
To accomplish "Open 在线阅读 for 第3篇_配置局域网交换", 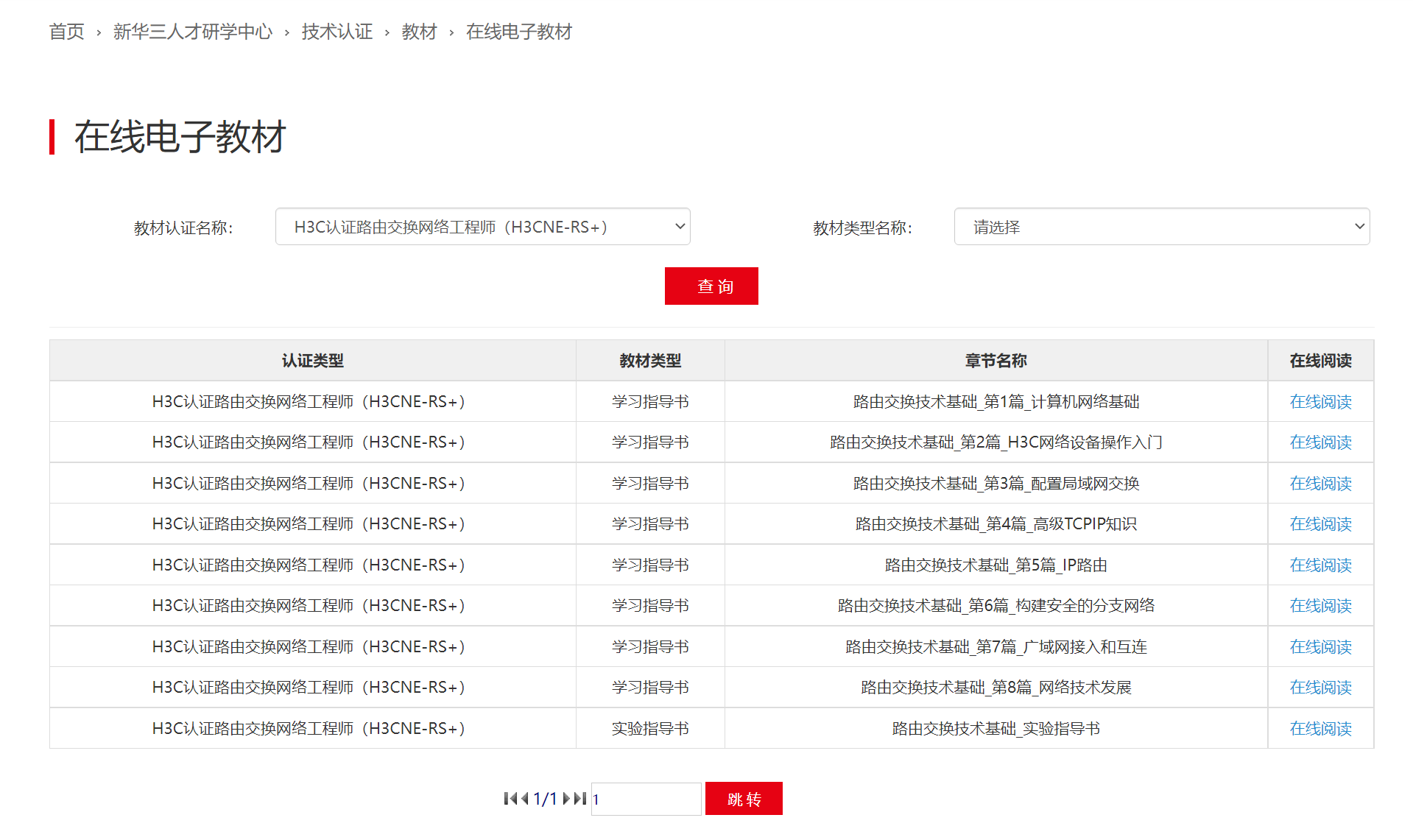I will pyautogui.click(x=1321, y=484).
